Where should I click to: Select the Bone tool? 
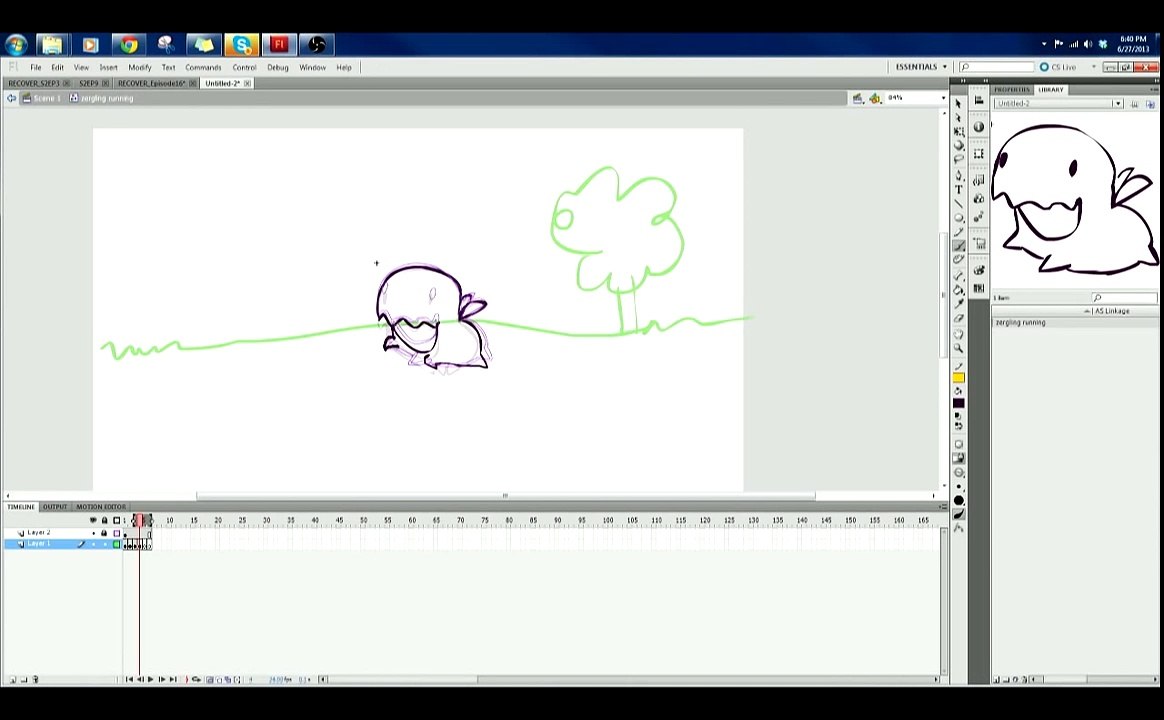(x=958, y=276)
